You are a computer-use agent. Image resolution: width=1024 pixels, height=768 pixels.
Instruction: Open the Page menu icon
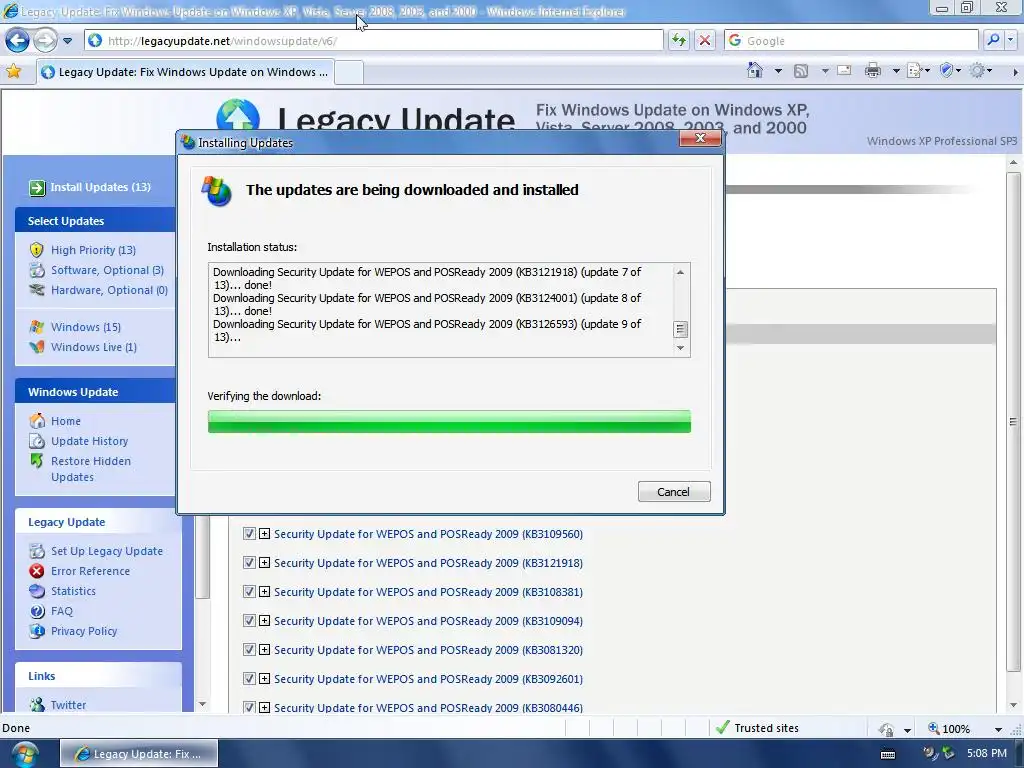click(x=918, y=71)
